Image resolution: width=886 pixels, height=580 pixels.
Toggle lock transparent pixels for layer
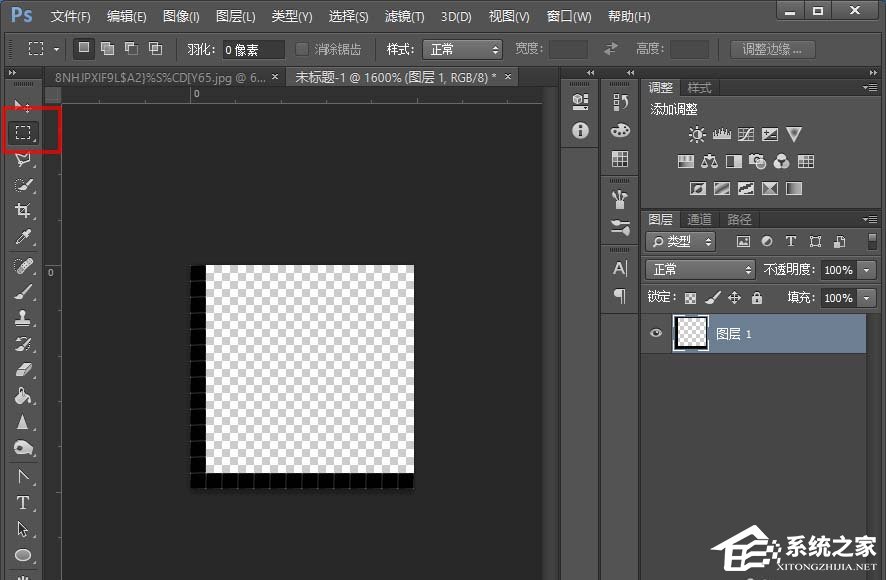point(689,298)
